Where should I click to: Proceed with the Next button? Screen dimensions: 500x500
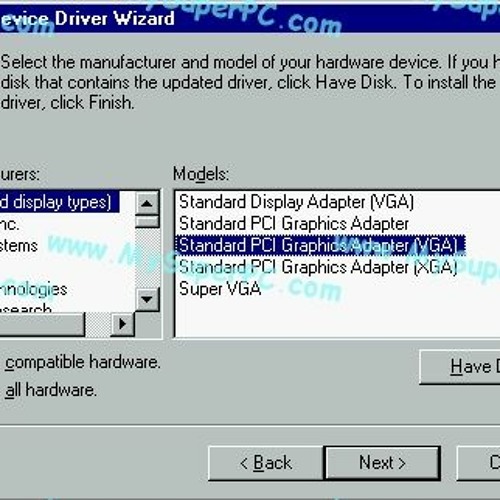pos(382,463)
